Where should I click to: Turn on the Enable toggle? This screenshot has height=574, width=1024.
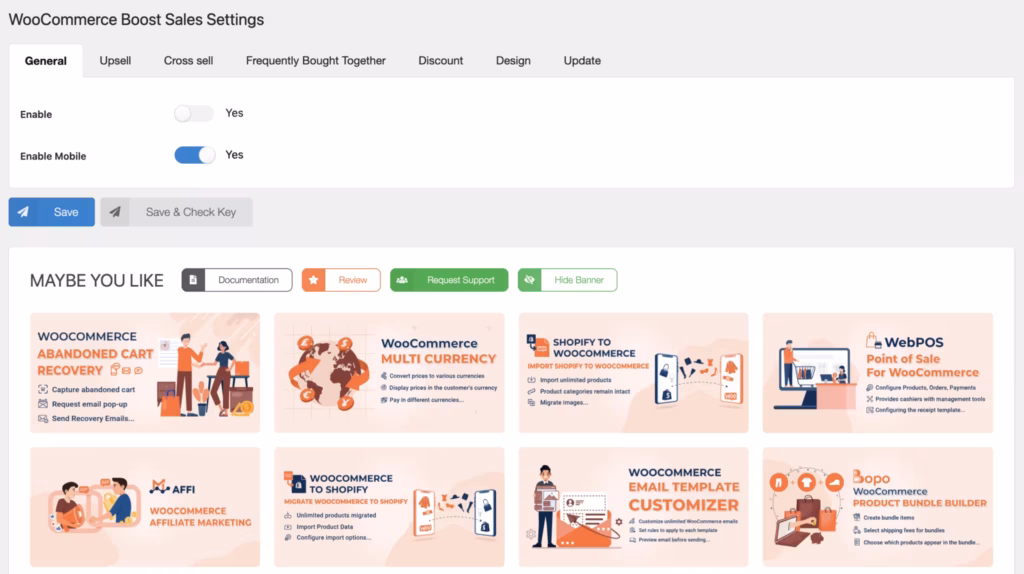pyautogui.click(x=193, y=114)
